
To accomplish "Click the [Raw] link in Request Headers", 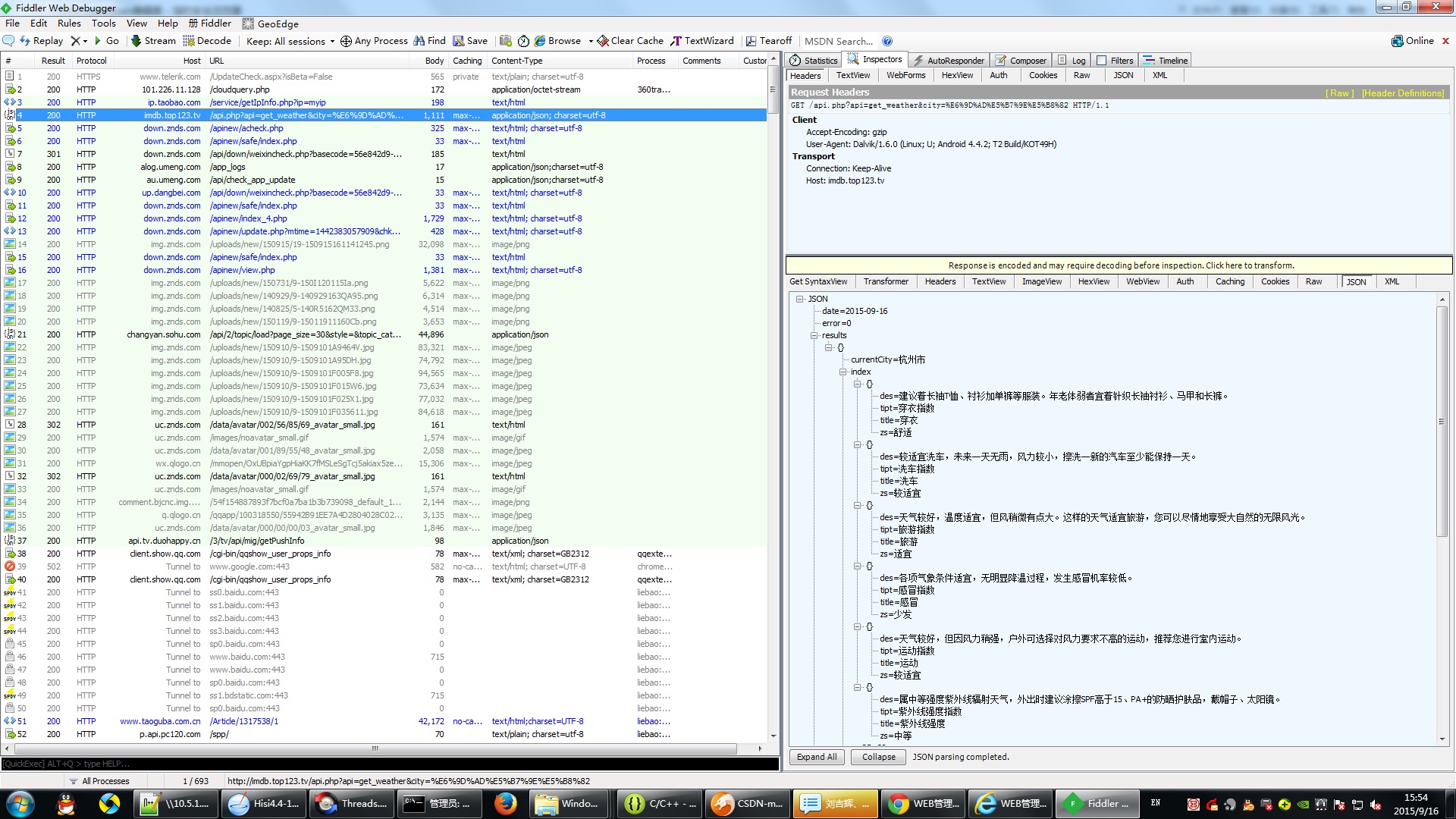I will pyautogui.click(x=1339, y=93).
